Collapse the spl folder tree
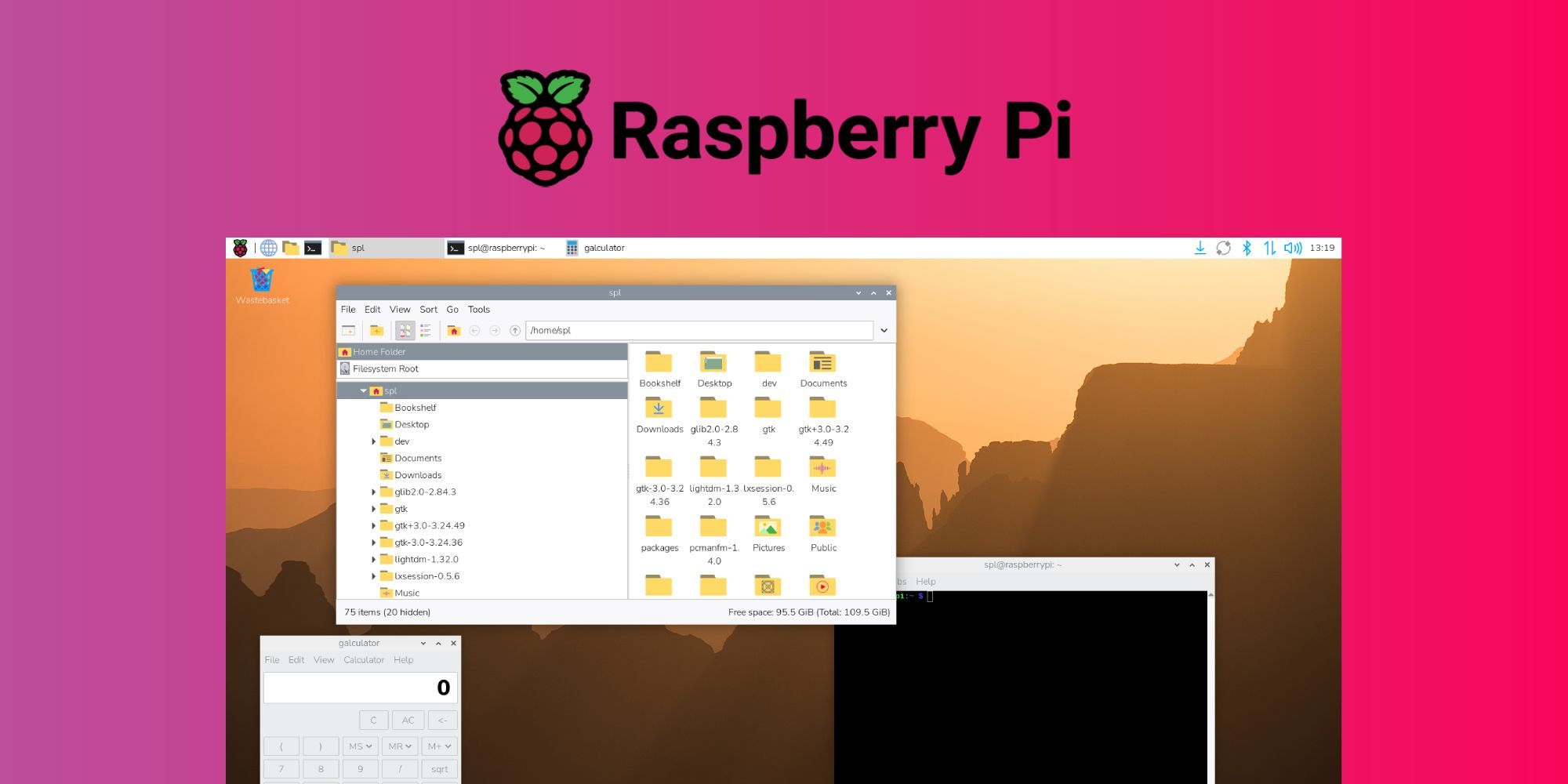Screen dimensions: 1568x784 click(362, 390)
